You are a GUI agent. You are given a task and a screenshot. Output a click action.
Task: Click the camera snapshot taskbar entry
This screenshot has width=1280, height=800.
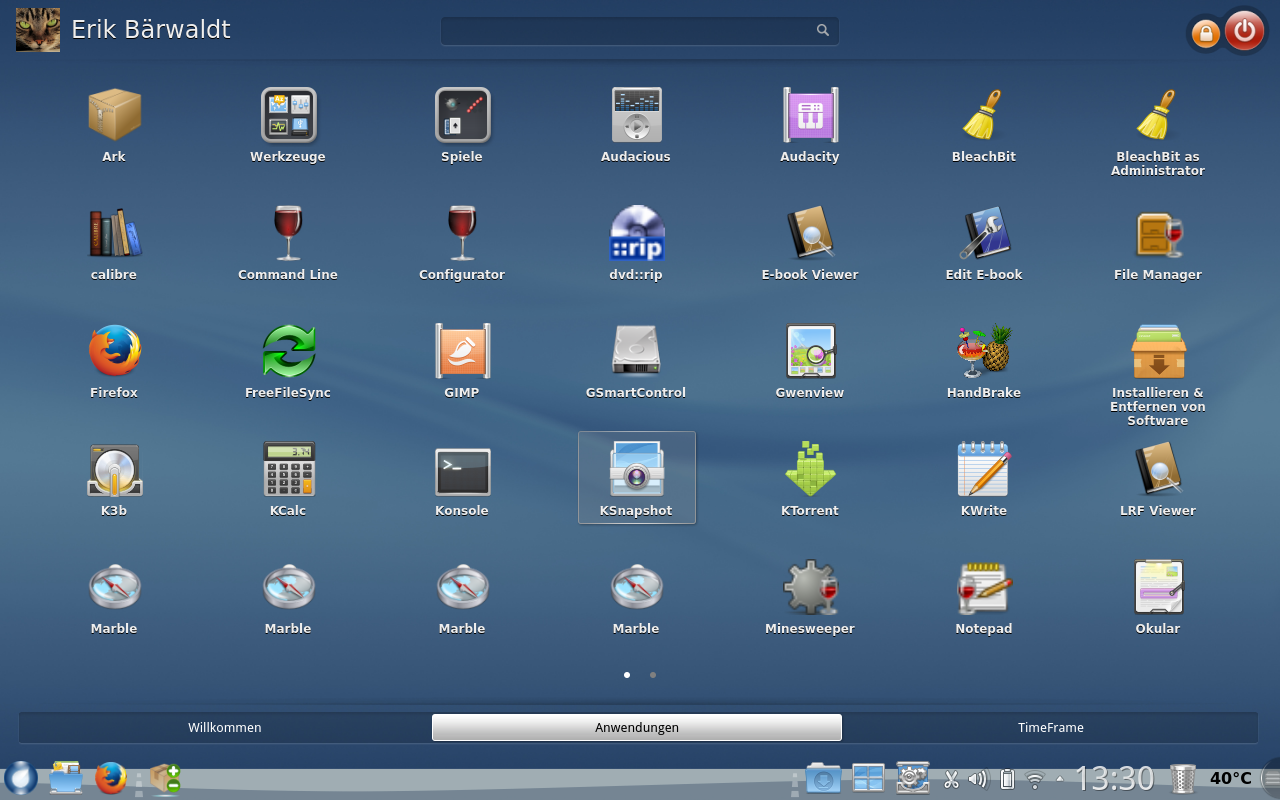coord(823,778)
